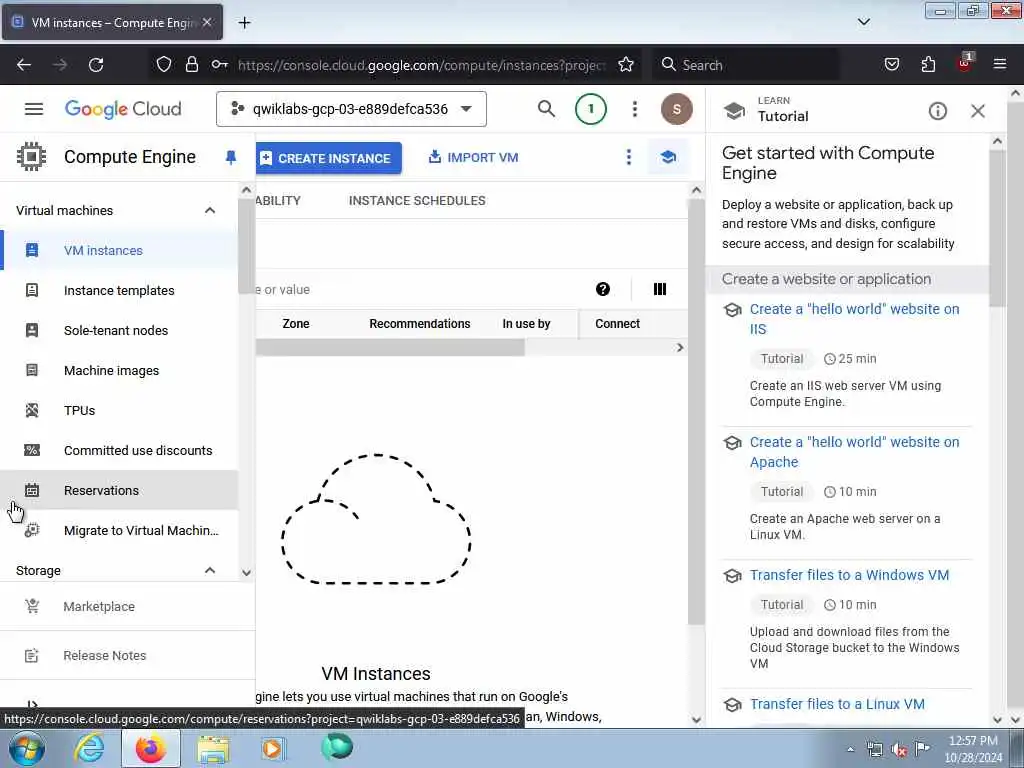
Task: Click the Sole-tenant nodes sidebar icon
Action: click(31, 330)
